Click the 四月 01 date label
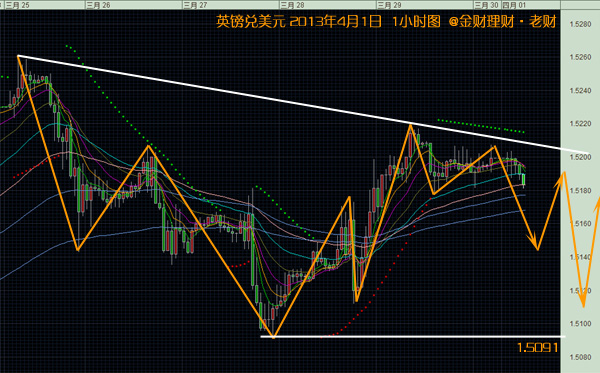 (514, 5)
